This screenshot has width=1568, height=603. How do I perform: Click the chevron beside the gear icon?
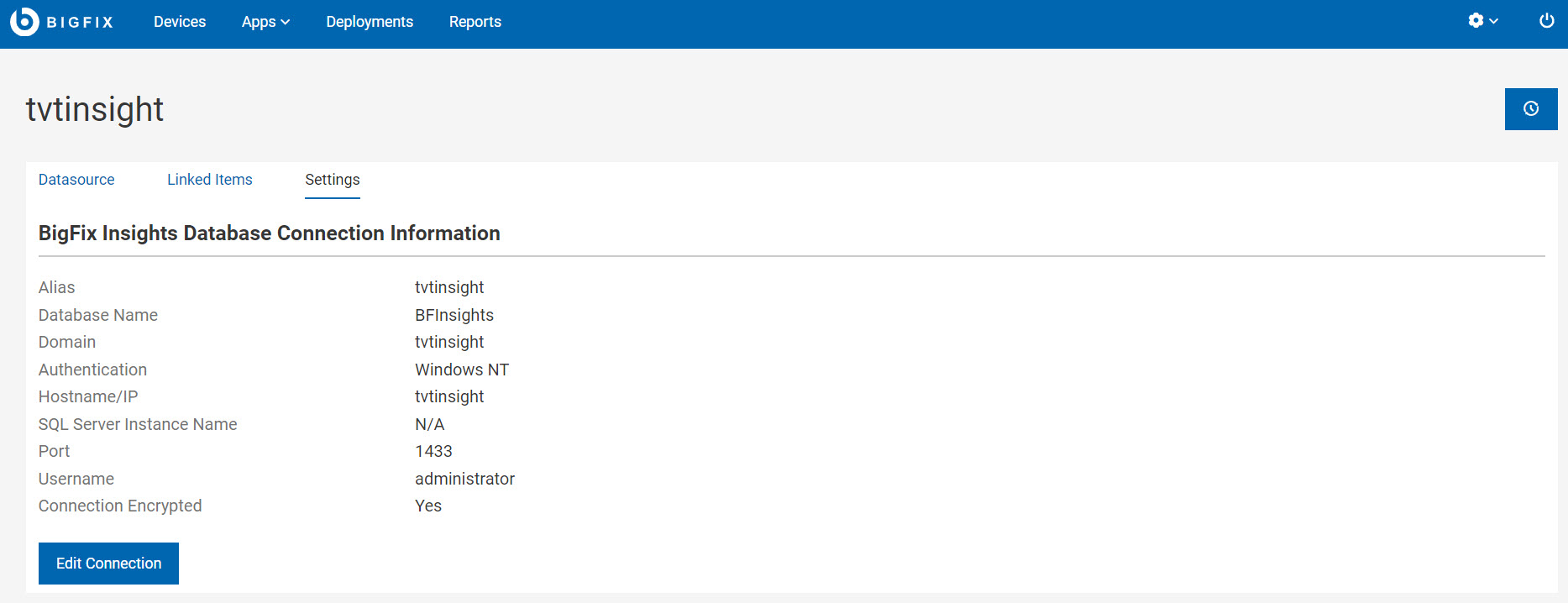coord(1494,21)
